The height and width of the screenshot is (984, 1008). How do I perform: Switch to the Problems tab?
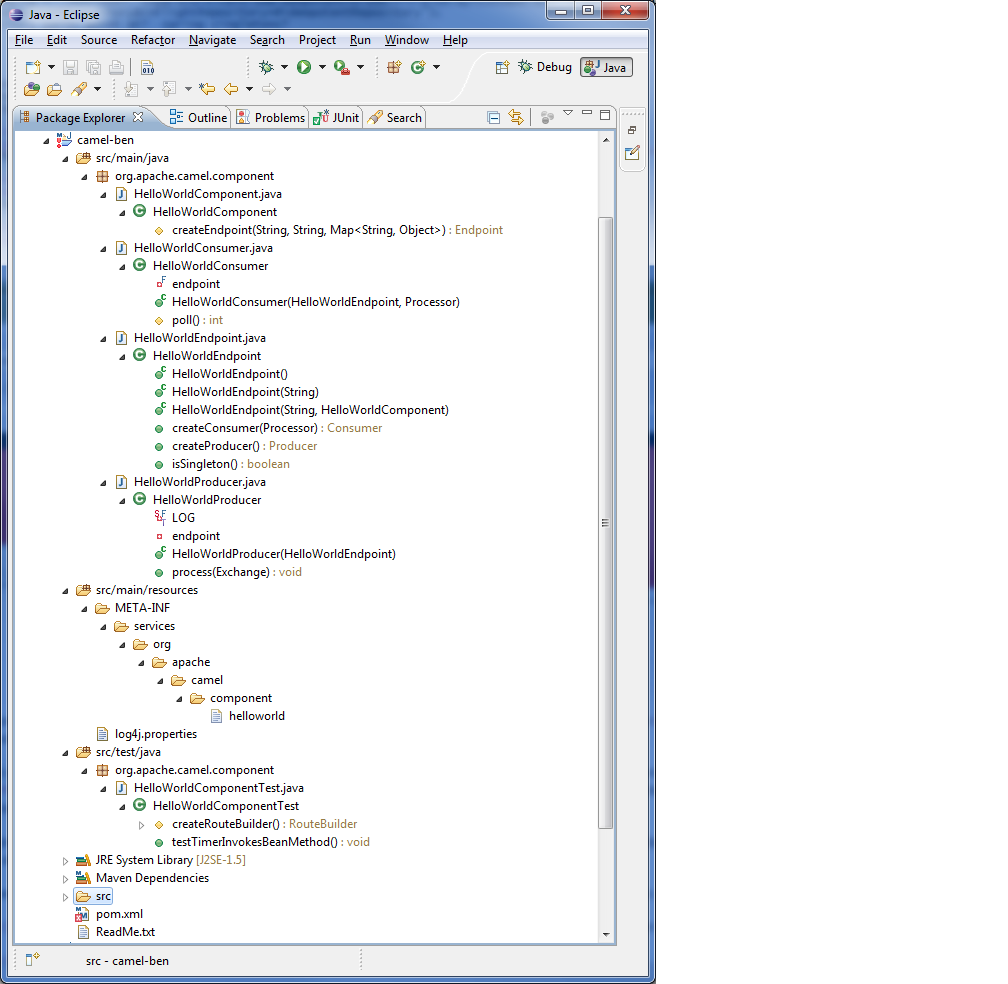tap(271, 118)
